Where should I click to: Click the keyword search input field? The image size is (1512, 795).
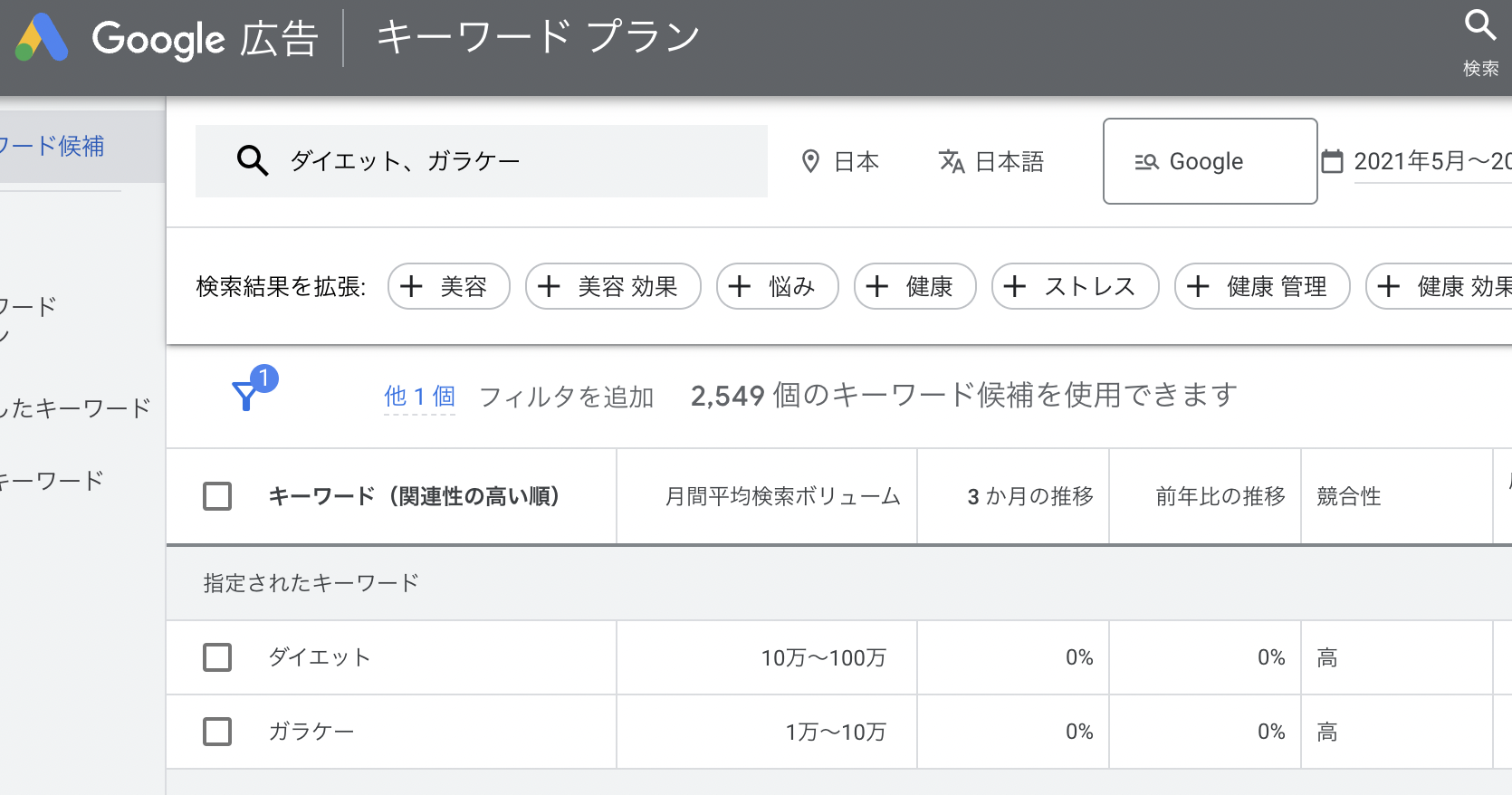click(x=507, y=161)
